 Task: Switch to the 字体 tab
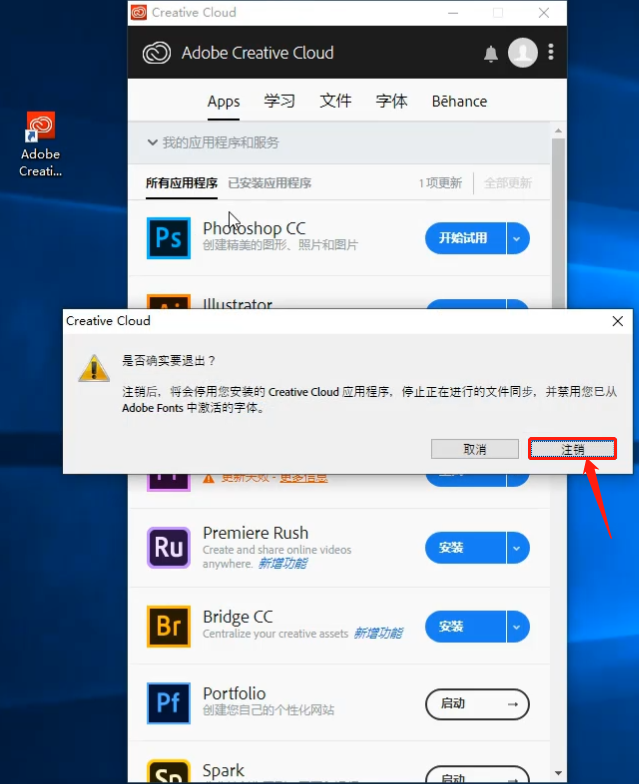(392, 101)
